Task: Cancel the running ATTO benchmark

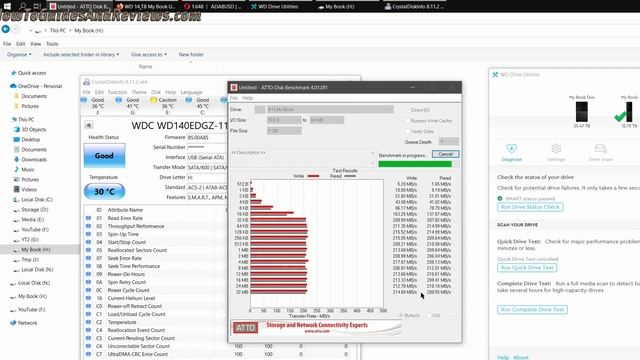Action: coord(445,154)
